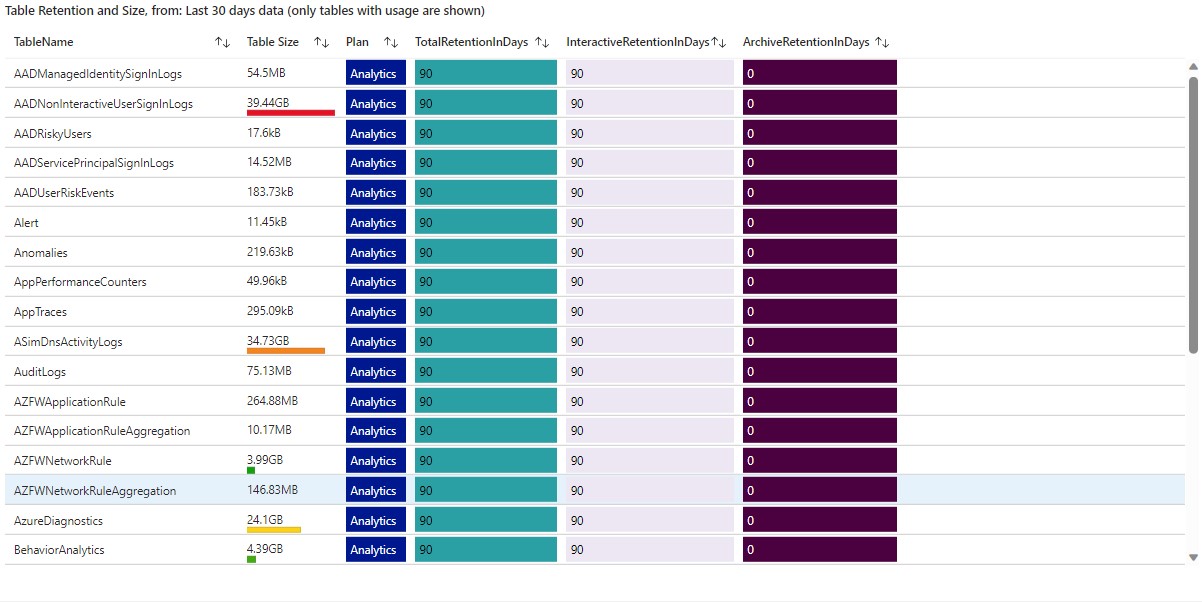Click the purple archive retention cell for AppTraces
Screen dimensions: 1202x602
tap(820, 312)
